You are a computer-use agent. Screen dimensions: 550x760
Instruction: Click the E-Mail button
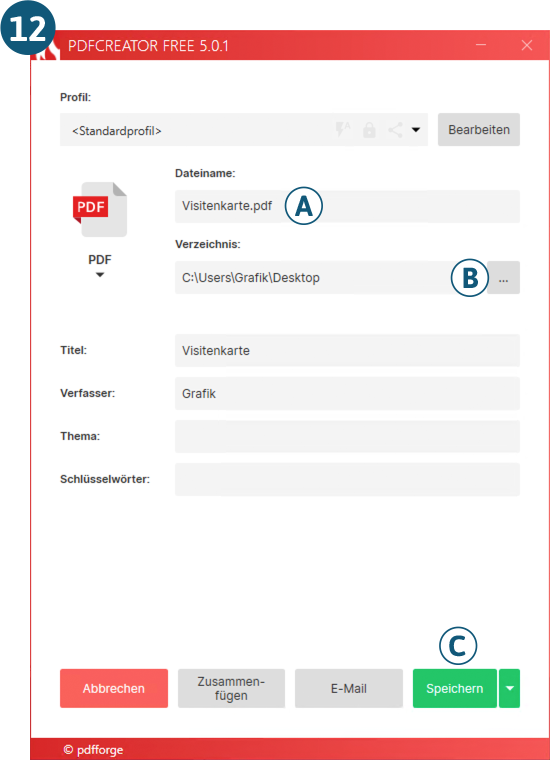pos(349,688)
